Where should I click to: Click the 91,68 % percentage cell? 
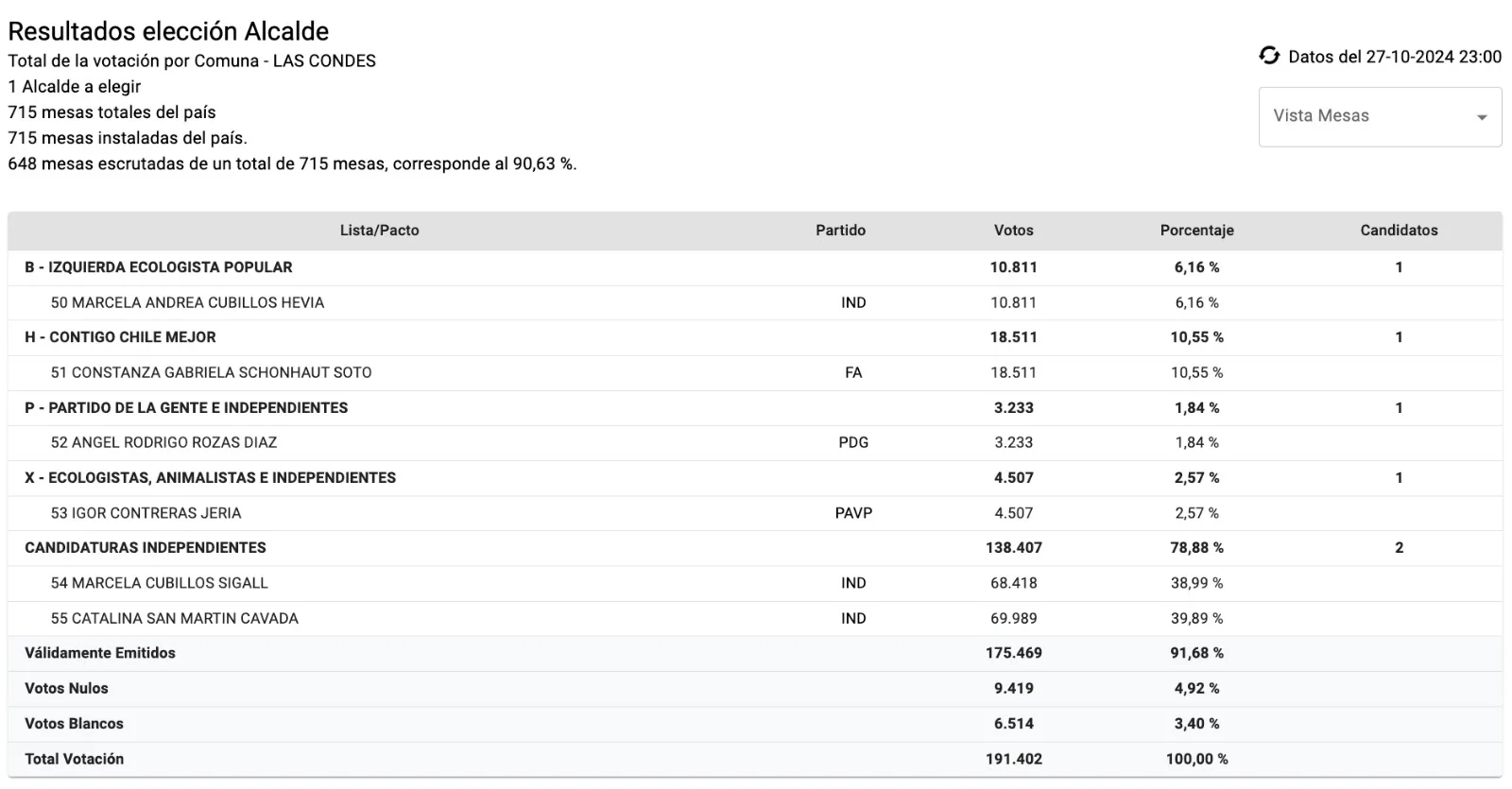(1196, 653)
